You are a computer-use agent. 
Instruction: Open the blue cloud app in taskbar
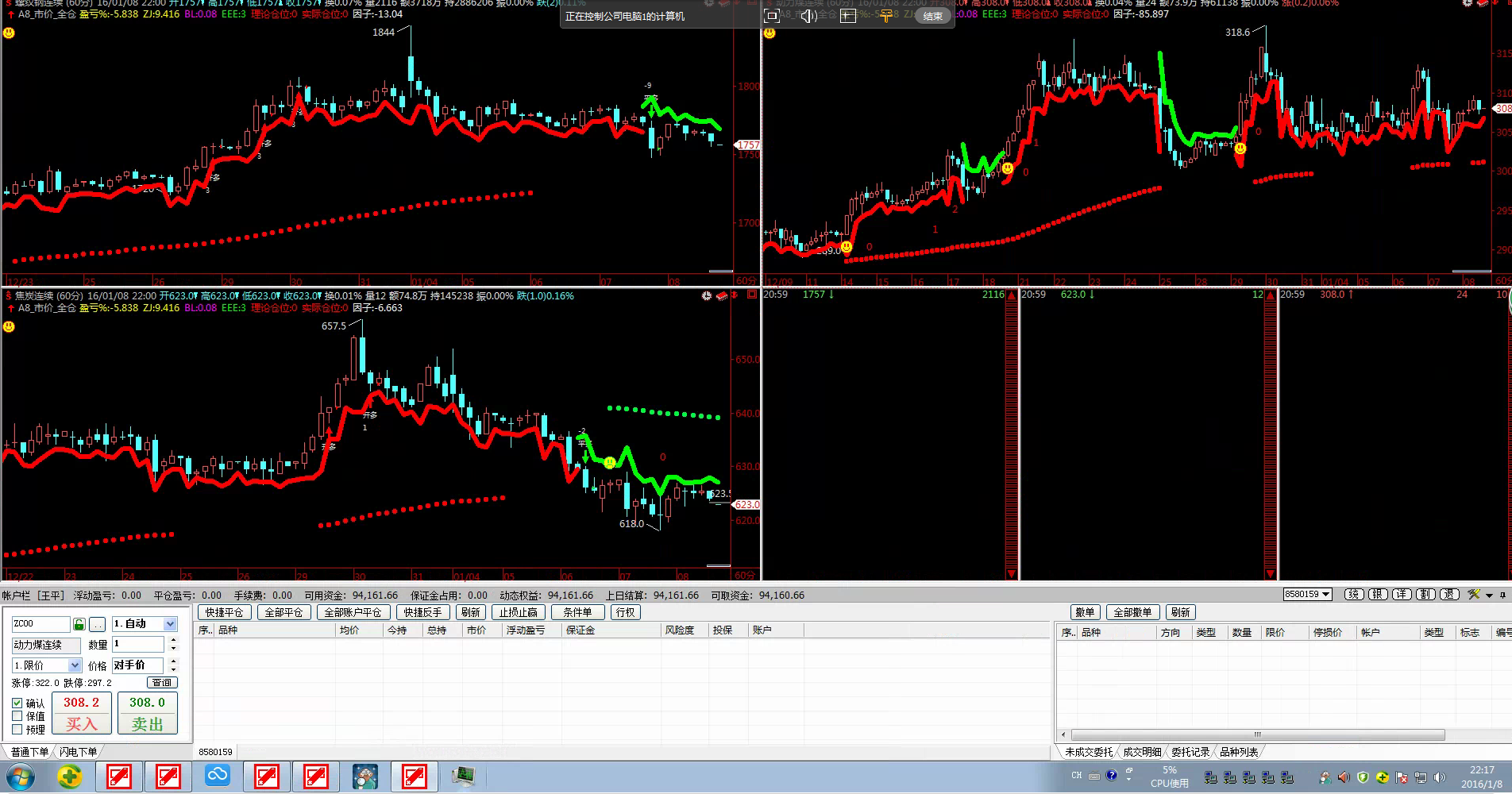(217, 776)
